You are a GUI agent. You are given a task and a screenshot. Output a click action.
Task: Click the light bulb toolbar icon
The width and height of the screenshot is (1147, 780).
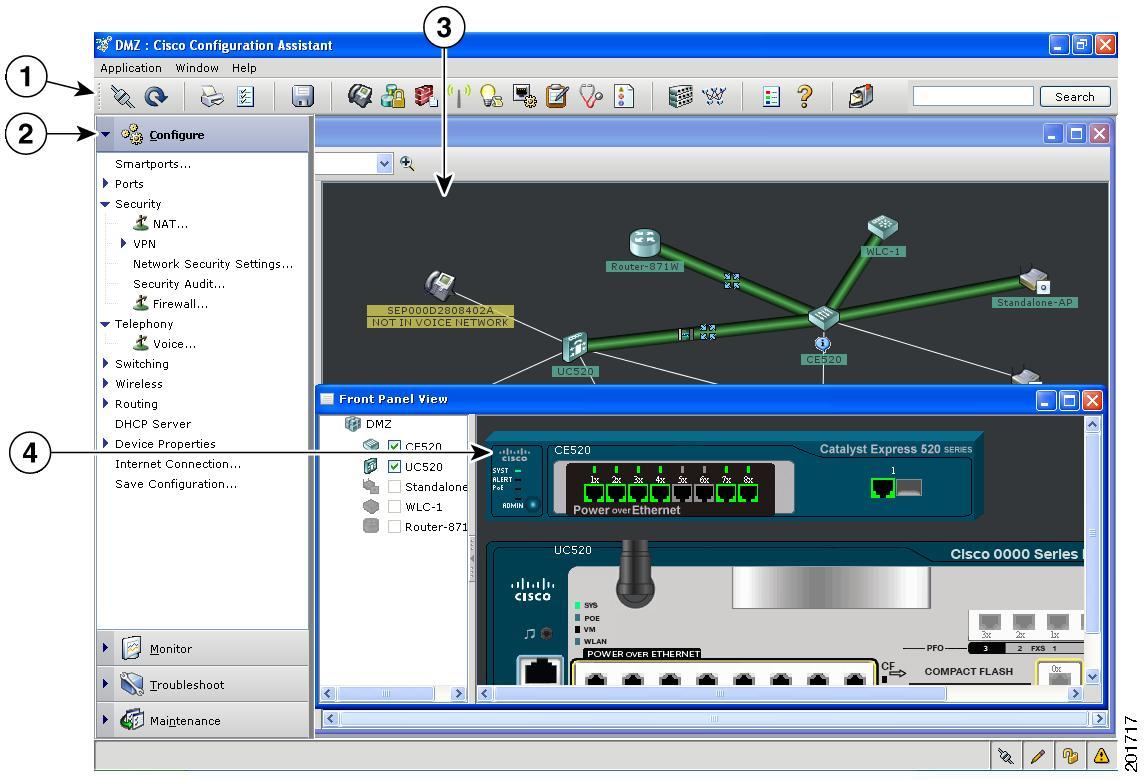click(491, 96)
